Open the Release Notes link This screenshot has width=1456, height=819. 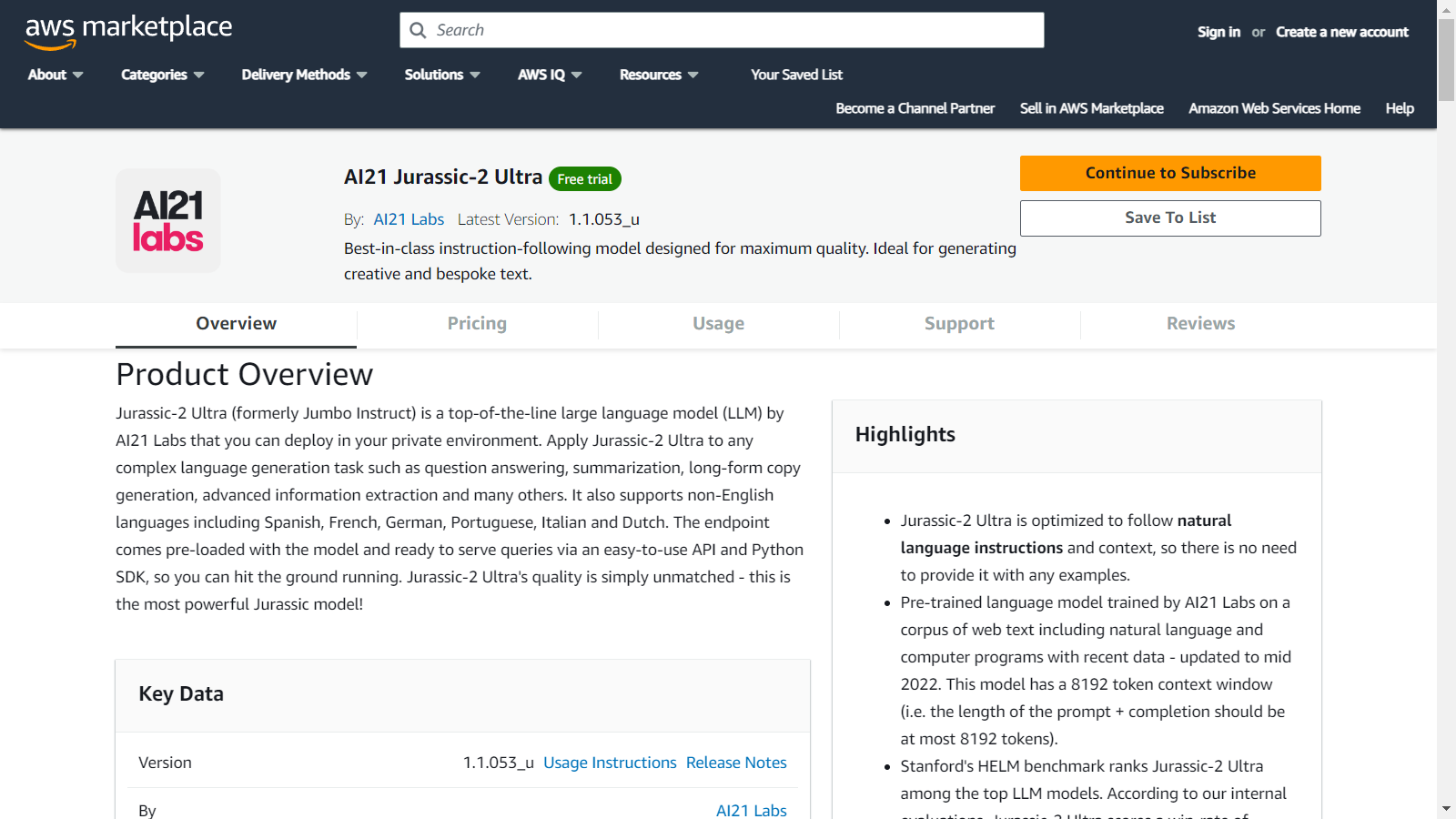pyautogui.click(x=736, y=763)
